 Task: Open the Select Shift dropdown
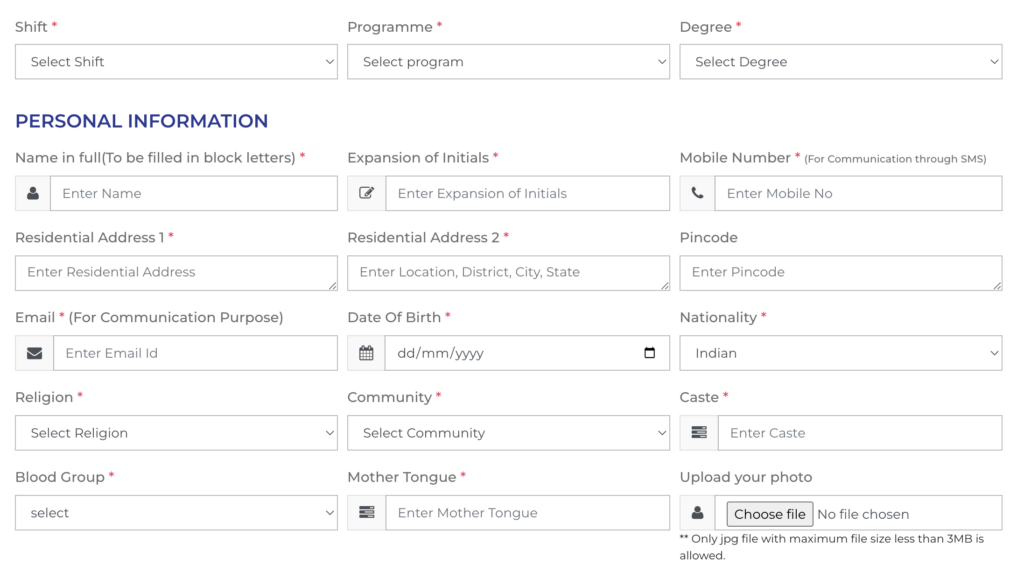click(x=176, y=61)
